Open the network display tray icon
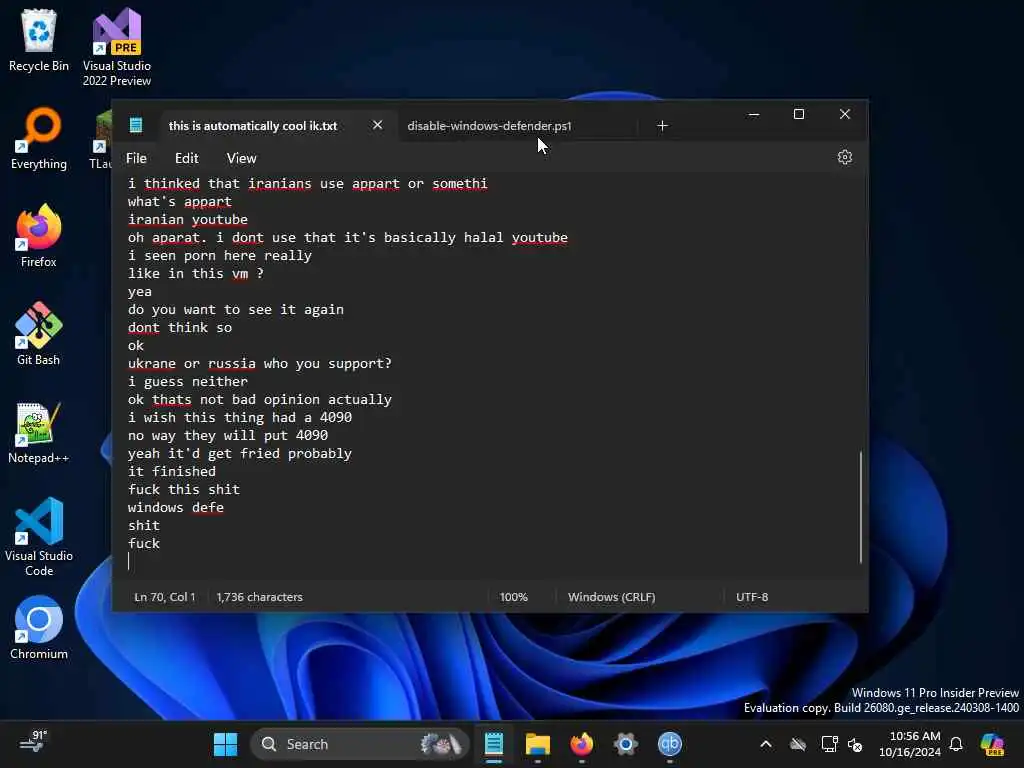Screen dimensions: 1024x768 [829, 744]
